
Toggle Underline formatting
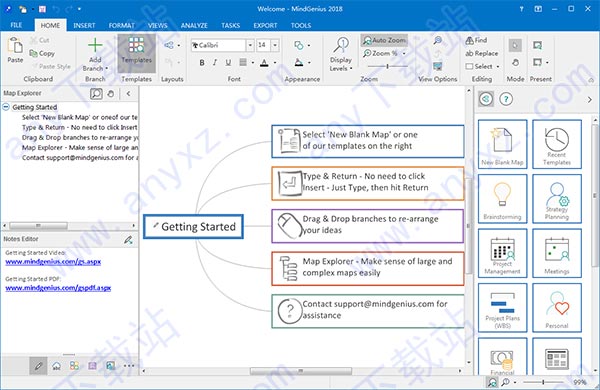click(228, 62)
